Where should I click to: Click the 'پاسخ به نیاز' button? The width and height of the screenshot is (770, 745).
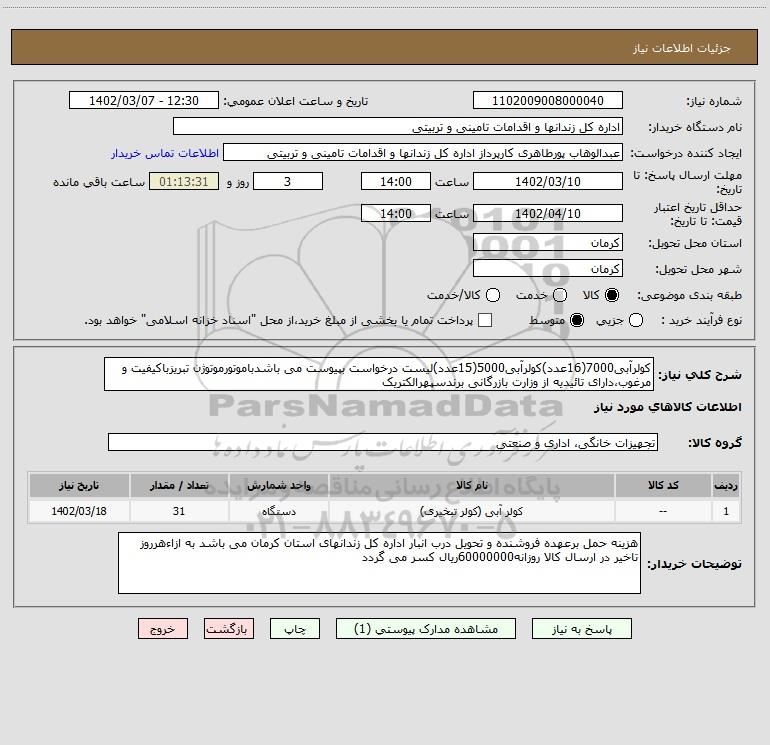579,629
